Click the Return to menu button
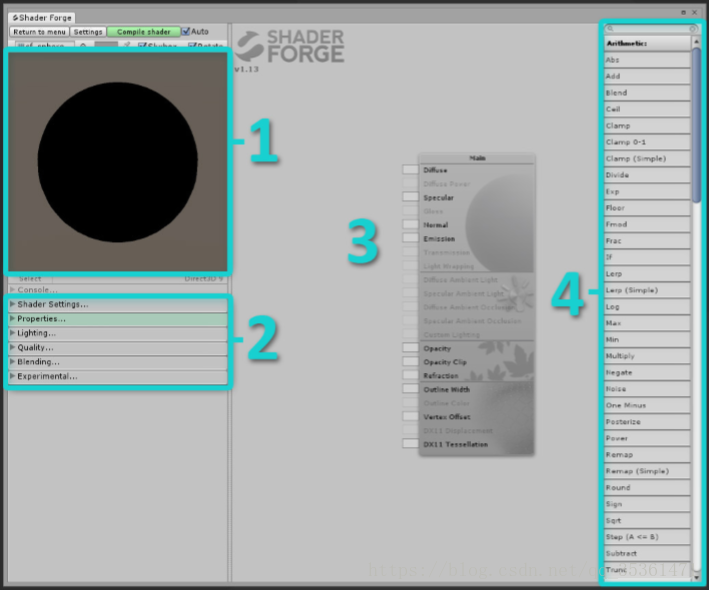Image resolution: width=709 pixels, height=590 pixels. click(39, 32)
